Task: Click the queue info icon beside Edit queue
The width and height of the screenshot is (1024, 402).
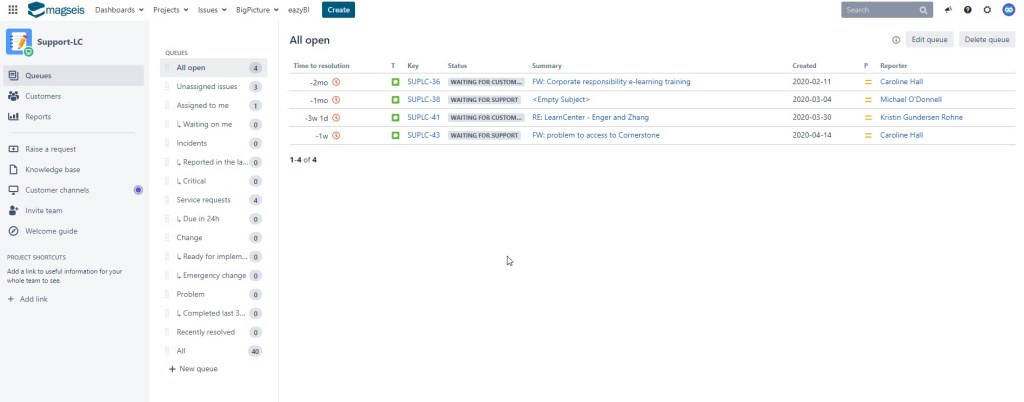Action: point(895,40)
